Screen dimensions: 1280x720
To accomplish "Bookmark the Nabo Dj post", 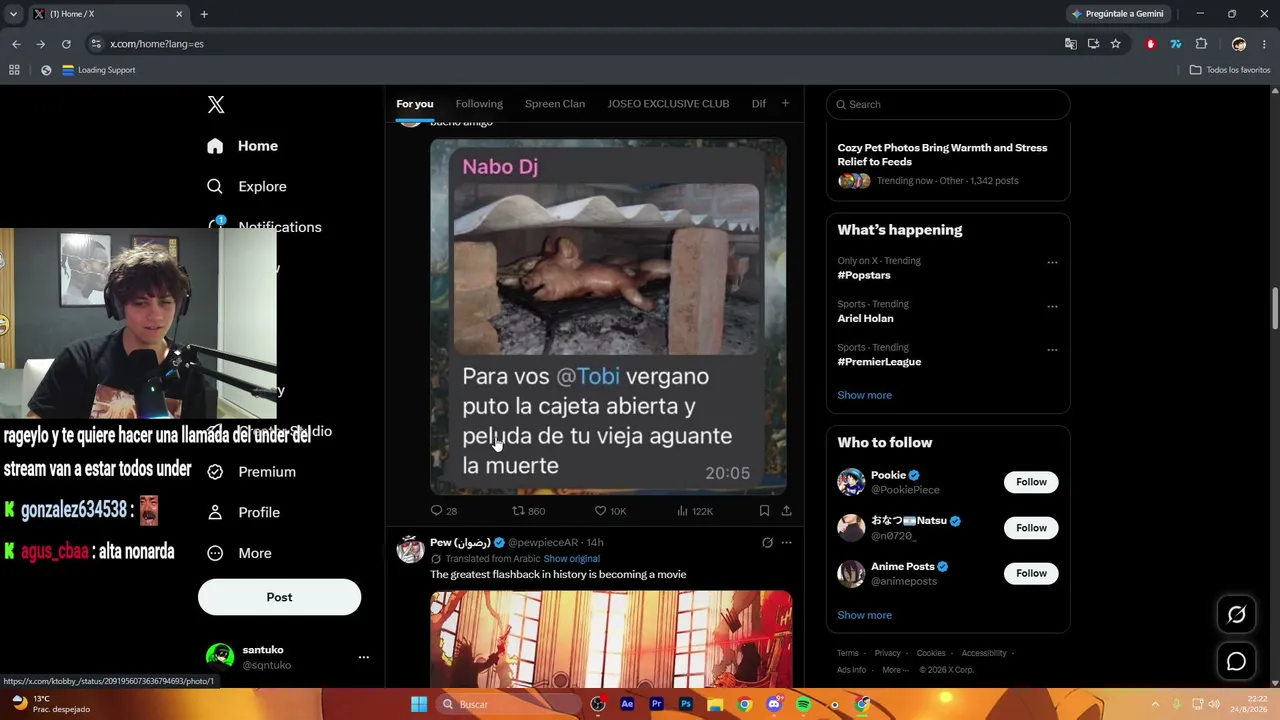I will (764, 511).
